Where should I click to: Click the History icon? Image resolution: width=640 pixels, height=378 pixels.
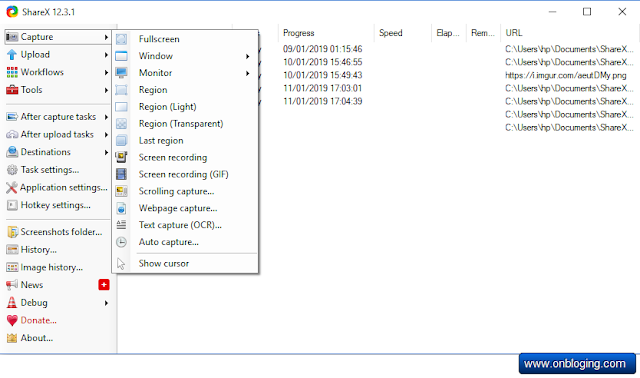[x=12, y=249]
